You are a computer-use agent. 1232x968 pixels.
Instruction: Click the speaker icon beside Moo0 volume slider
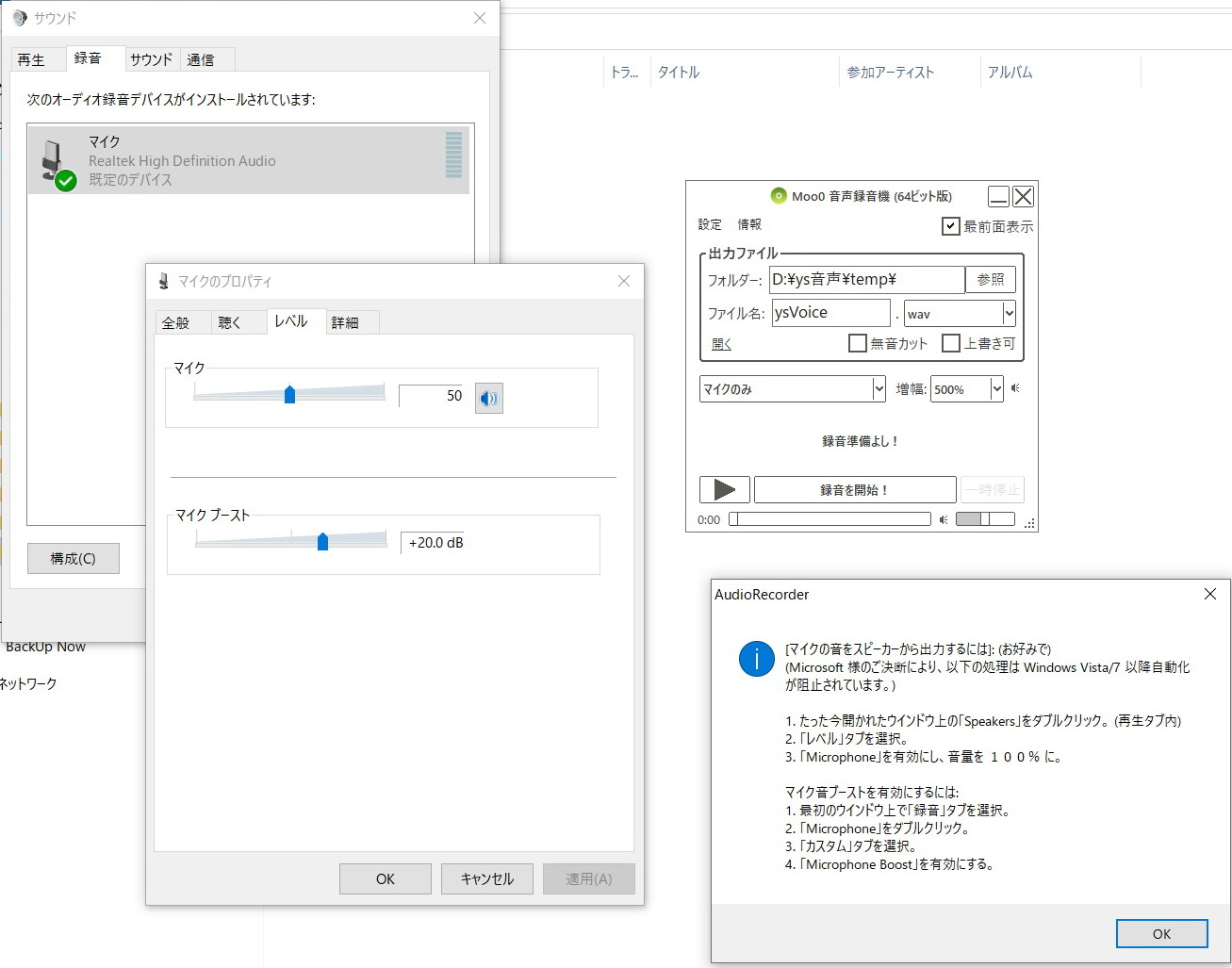pyautogui.click(x=944, y=519)
